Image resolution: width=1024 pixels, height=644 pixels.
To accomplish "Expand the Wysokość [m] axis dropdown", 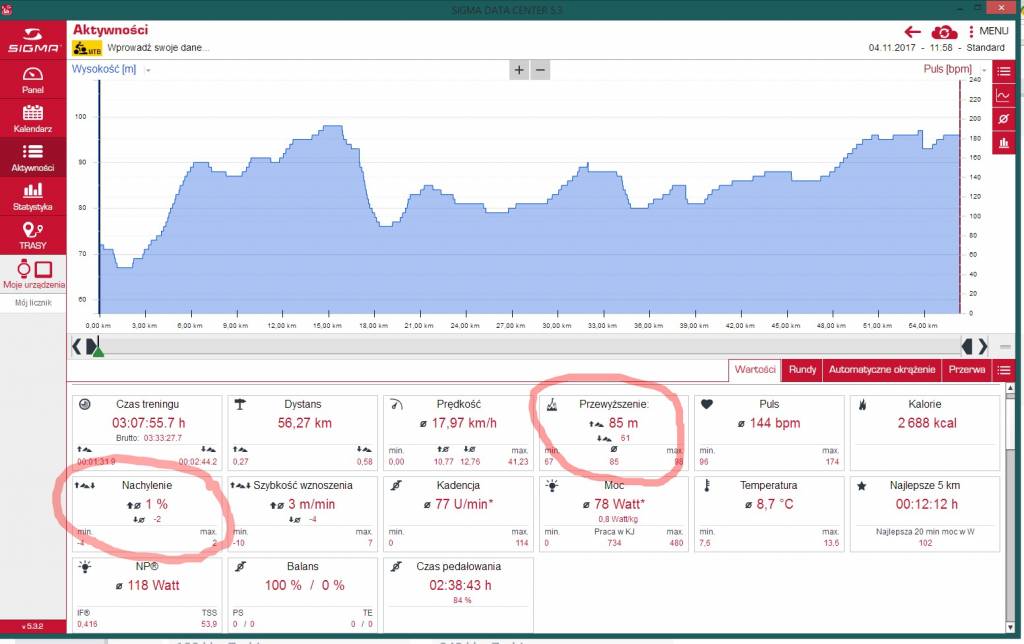I will (148, 70).
